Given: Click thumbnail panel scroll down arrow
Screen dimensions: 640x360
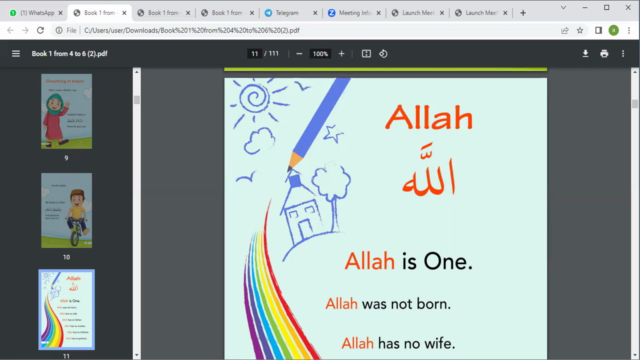Looking at the screenshot, I should click(137, 355).
